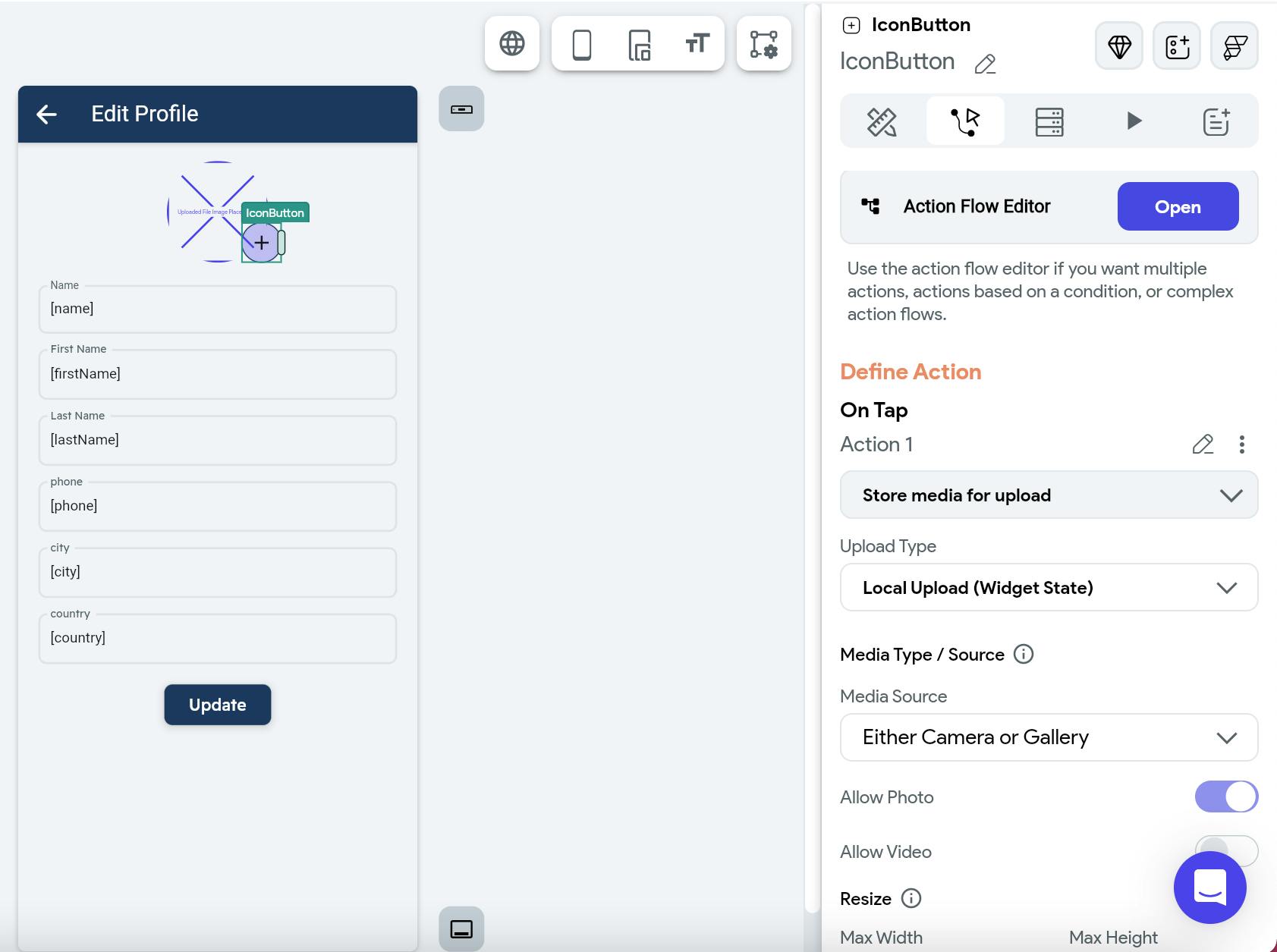This screenshot has height=952, width=1277.
Task: Select the phone device preview icon
Action: [582, 44]
